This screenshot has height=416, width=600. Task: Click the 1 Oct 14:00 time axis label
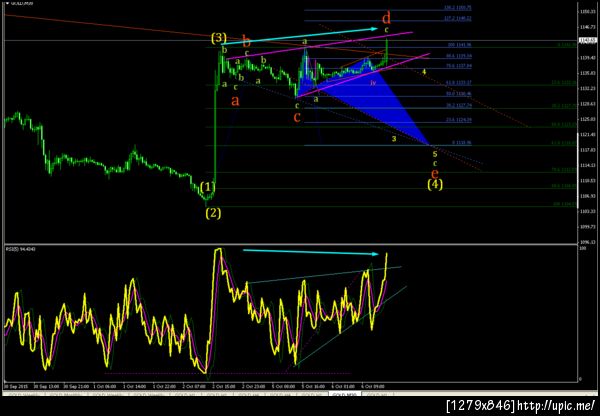tap(134, 386)
